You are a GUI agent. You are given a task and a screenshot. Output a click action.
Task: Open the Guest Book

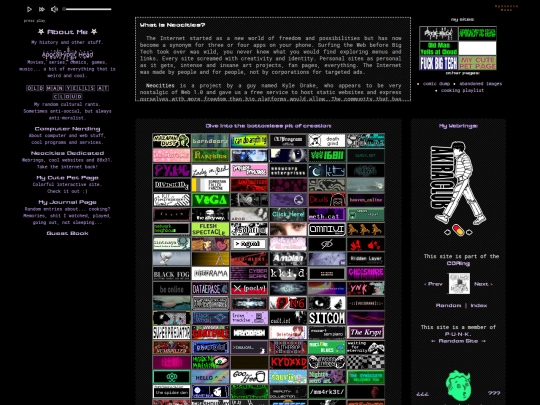[x=68, y=233]
